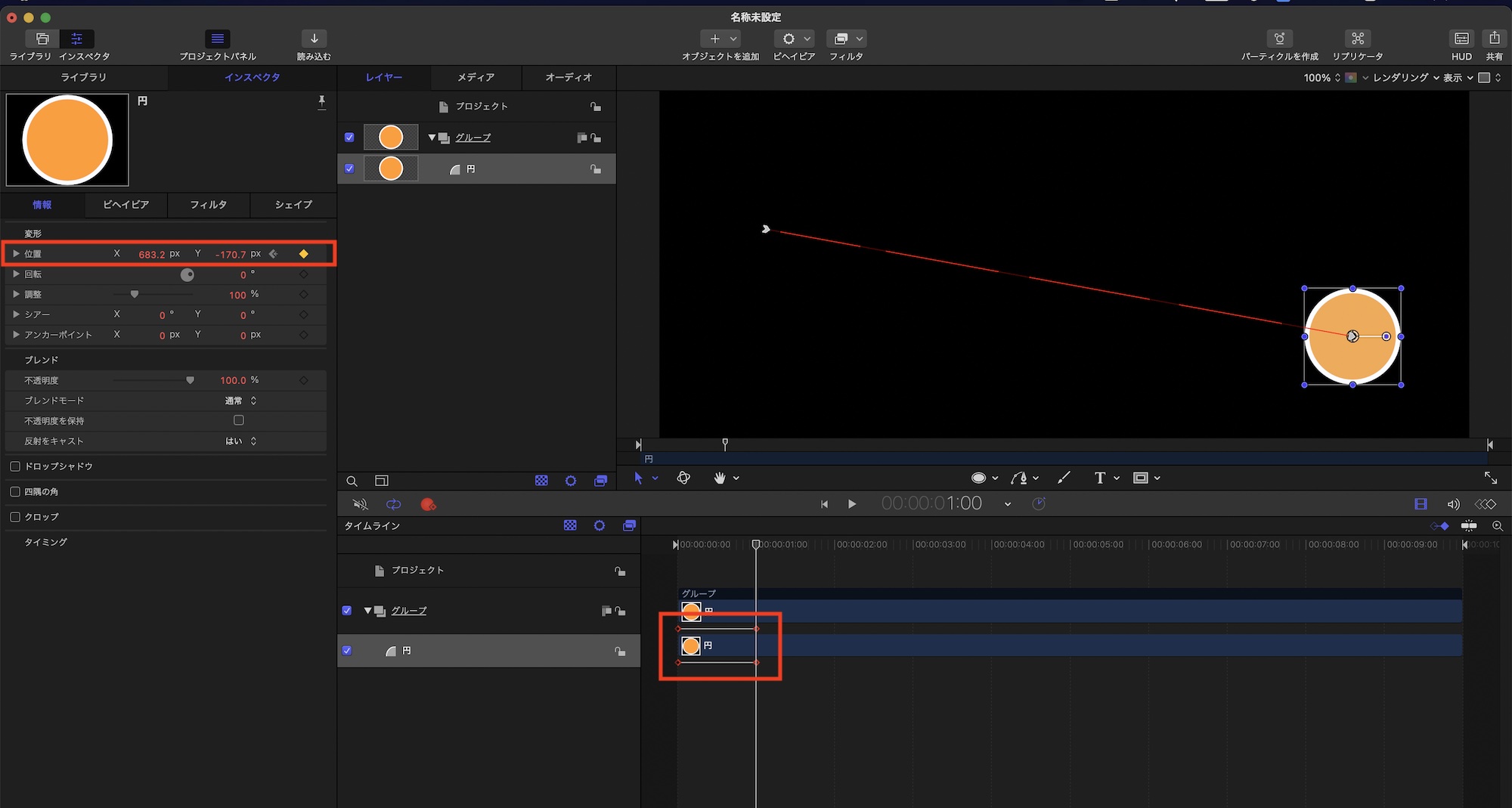Click the 3D transform tool
Image resolution: width=1512 pixels, height=808 pixels.
tap(683, 478)
